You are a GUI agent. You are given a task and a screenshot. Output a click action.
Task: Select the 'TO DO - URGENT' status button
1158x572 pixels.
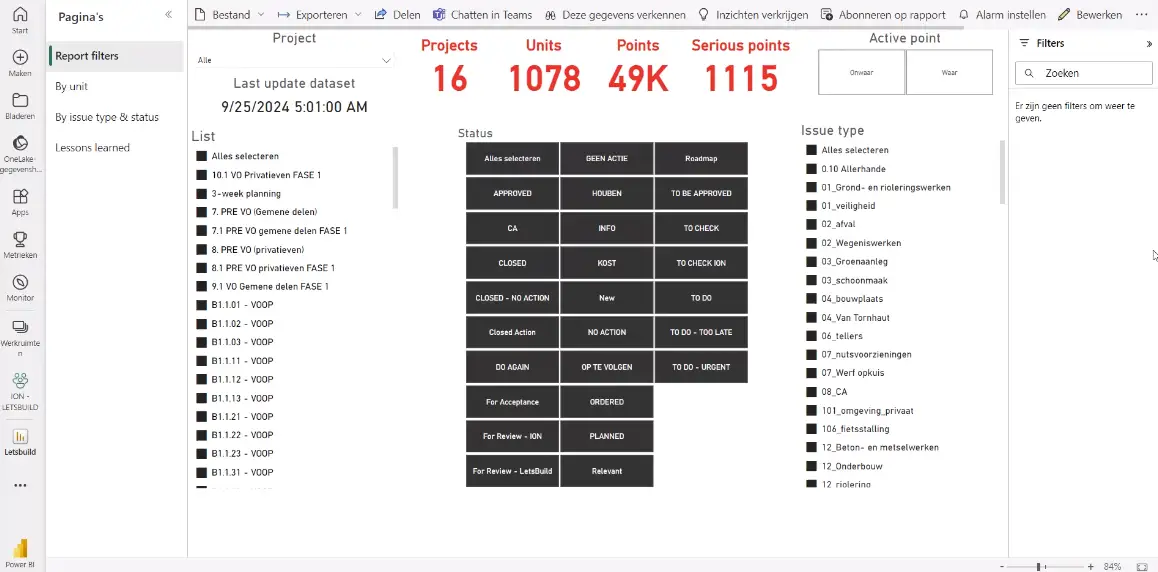tap(701, 367)
